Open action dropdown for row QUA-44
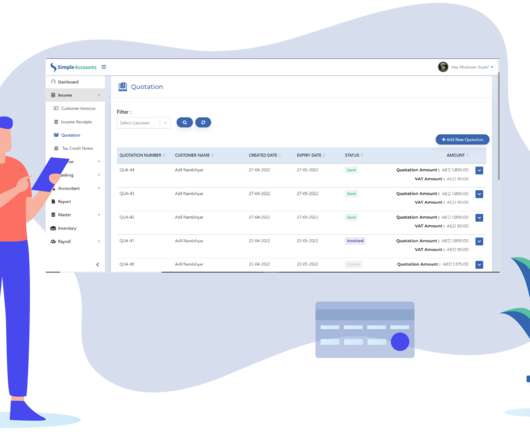The image size is (530, 442). click(x=479, y=170)
